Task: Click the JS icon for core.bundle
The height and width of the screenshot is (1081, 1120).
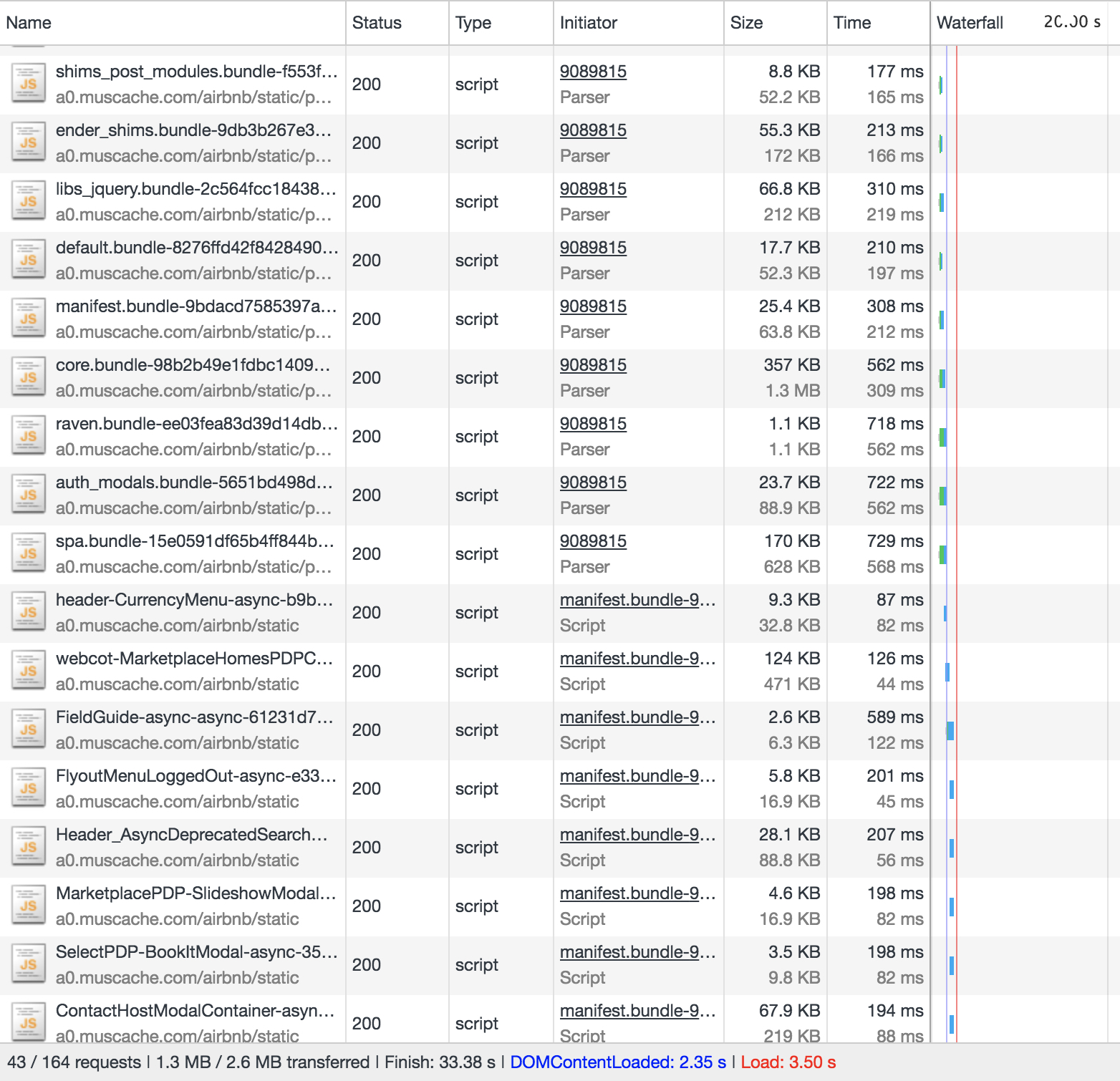Action: (x=29, y=377)
